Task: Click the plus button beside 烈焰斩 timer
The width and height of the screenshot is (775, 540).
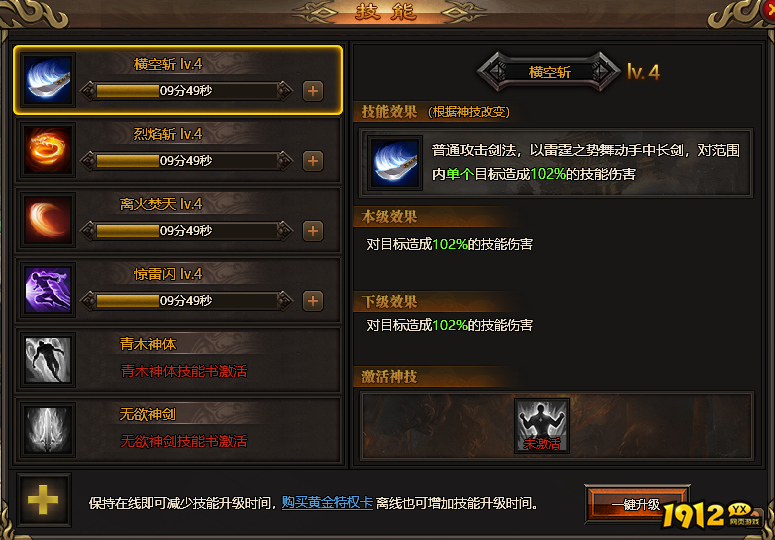Action: click(313, 161)
